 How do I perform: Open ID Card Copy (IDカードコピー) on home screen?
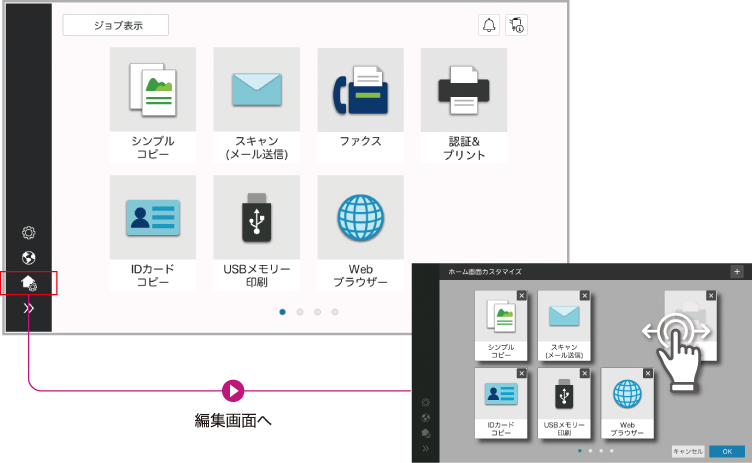(x=152, y=232)
